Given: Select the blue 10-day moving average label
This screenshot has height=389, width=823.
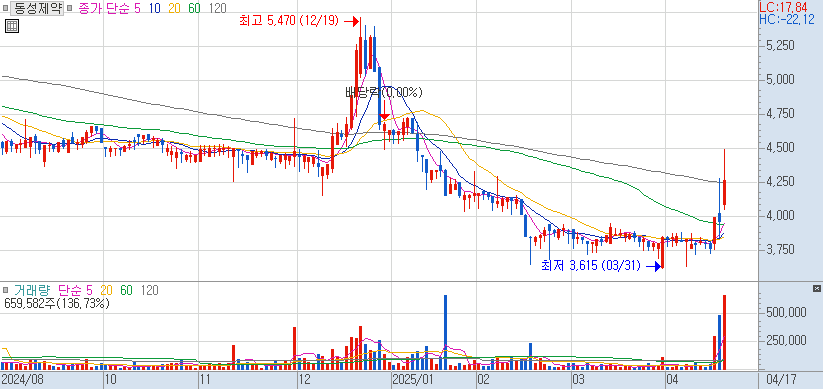Looking at the screenshot, I should tap(155, 8).
